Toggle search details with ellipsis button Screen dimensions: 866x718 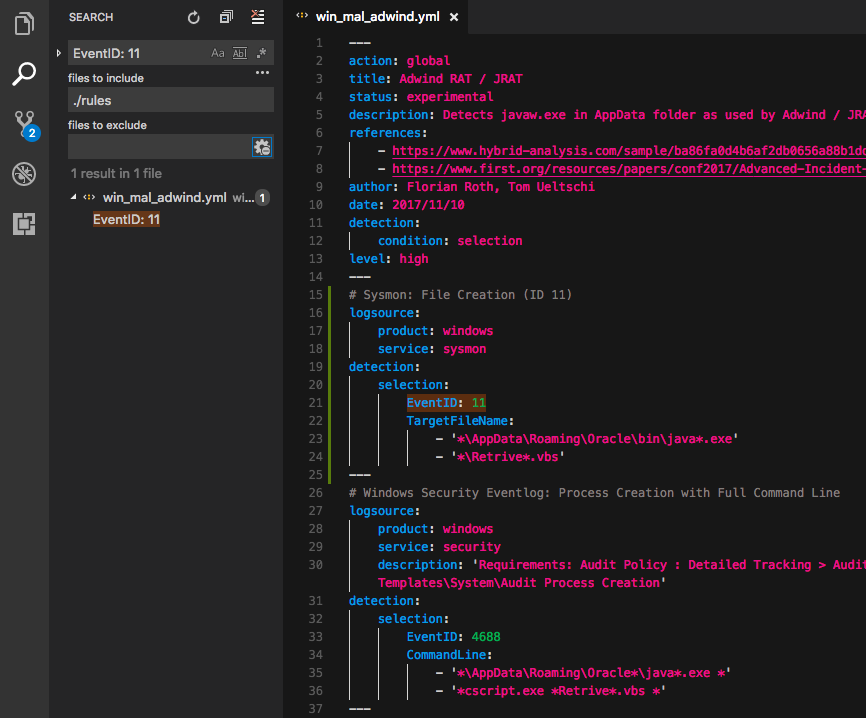pos(262,73)
